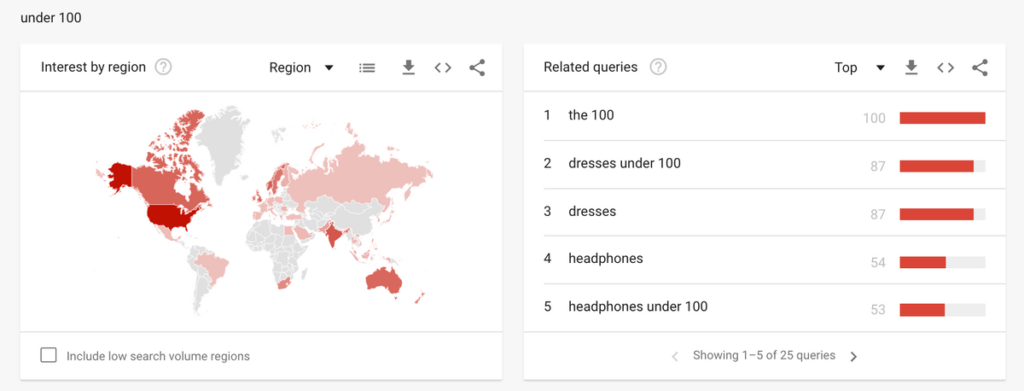Get embed code for Interest by region
The height and width of the screenshot is (391, 1024).
point(443,68)
